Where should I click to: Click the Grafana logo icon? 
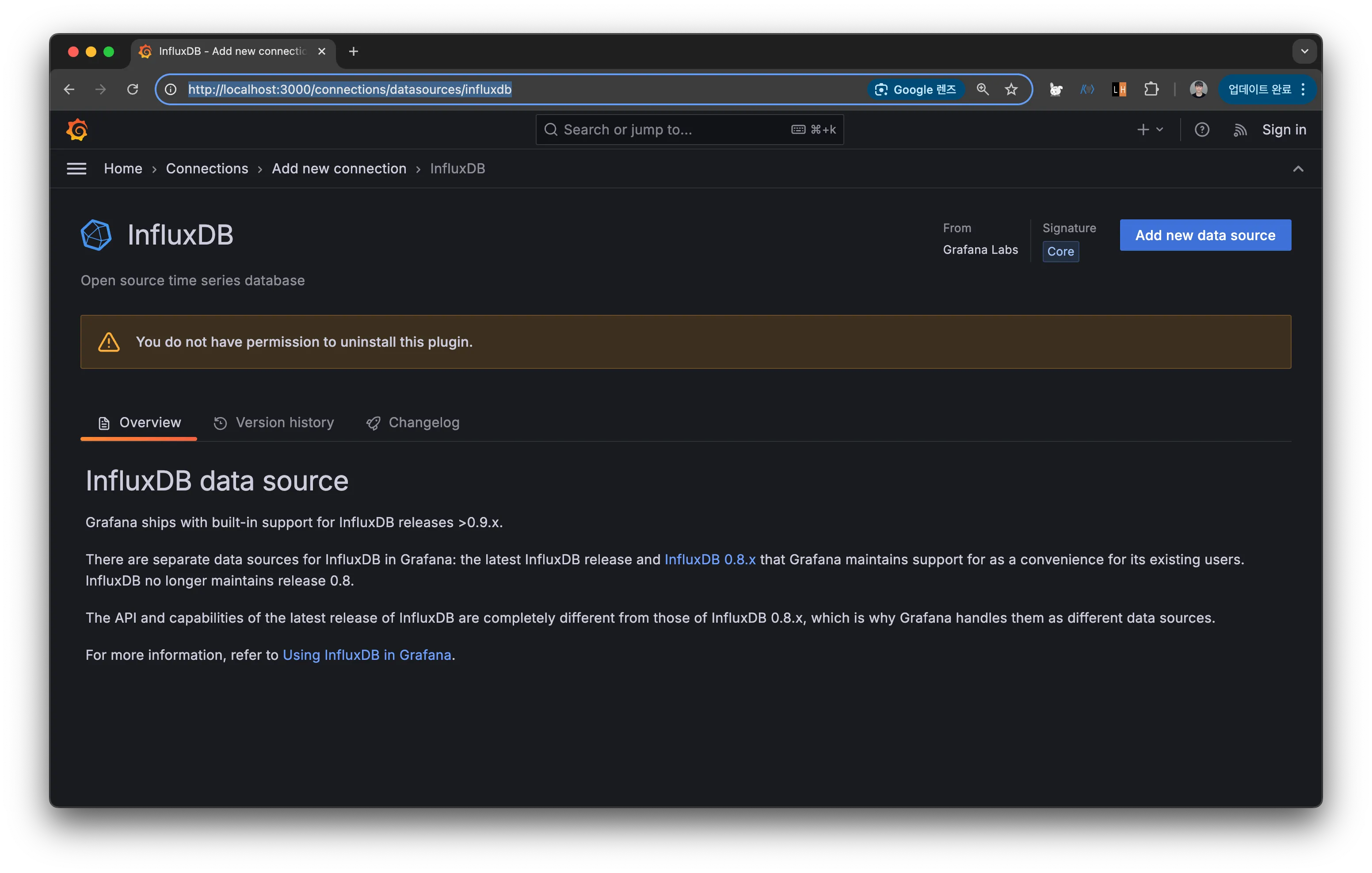pyautogui.click(x=77, y=130)
